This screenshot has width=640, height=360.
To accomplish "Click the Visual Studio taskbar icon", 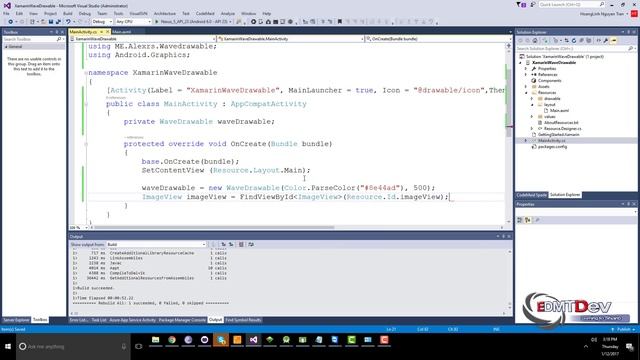I will [x=253, y=340].
